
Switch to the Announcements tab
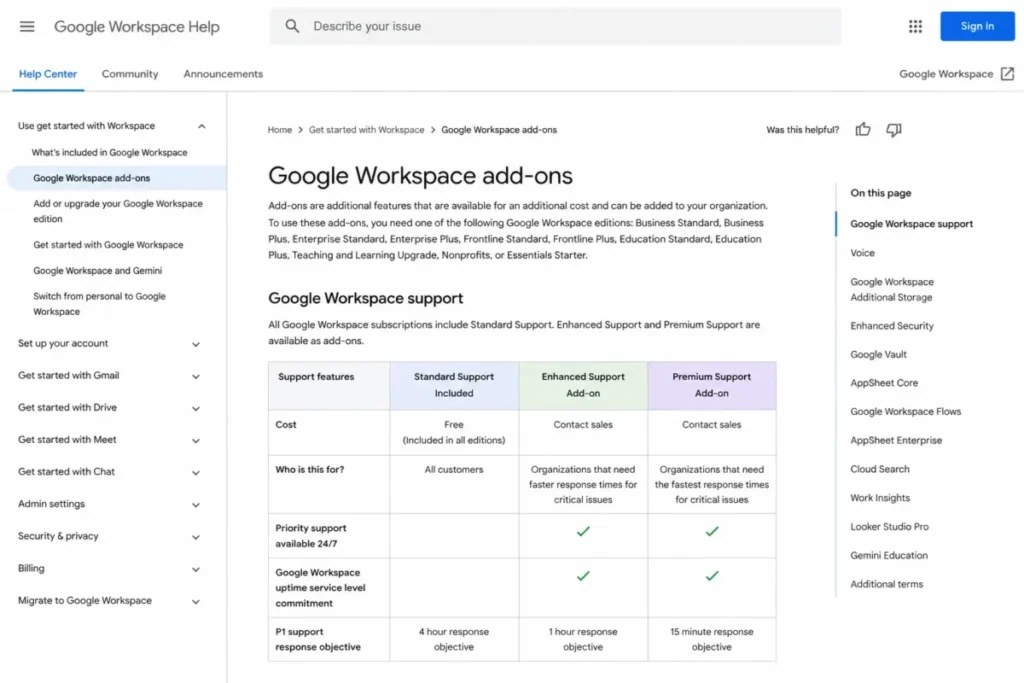click(x=223, y=74)
